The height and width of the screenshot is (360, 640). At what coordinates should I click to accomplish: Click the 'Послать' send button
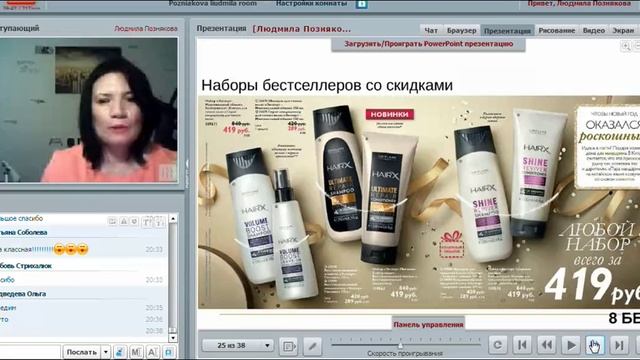(x=82, y=352)
